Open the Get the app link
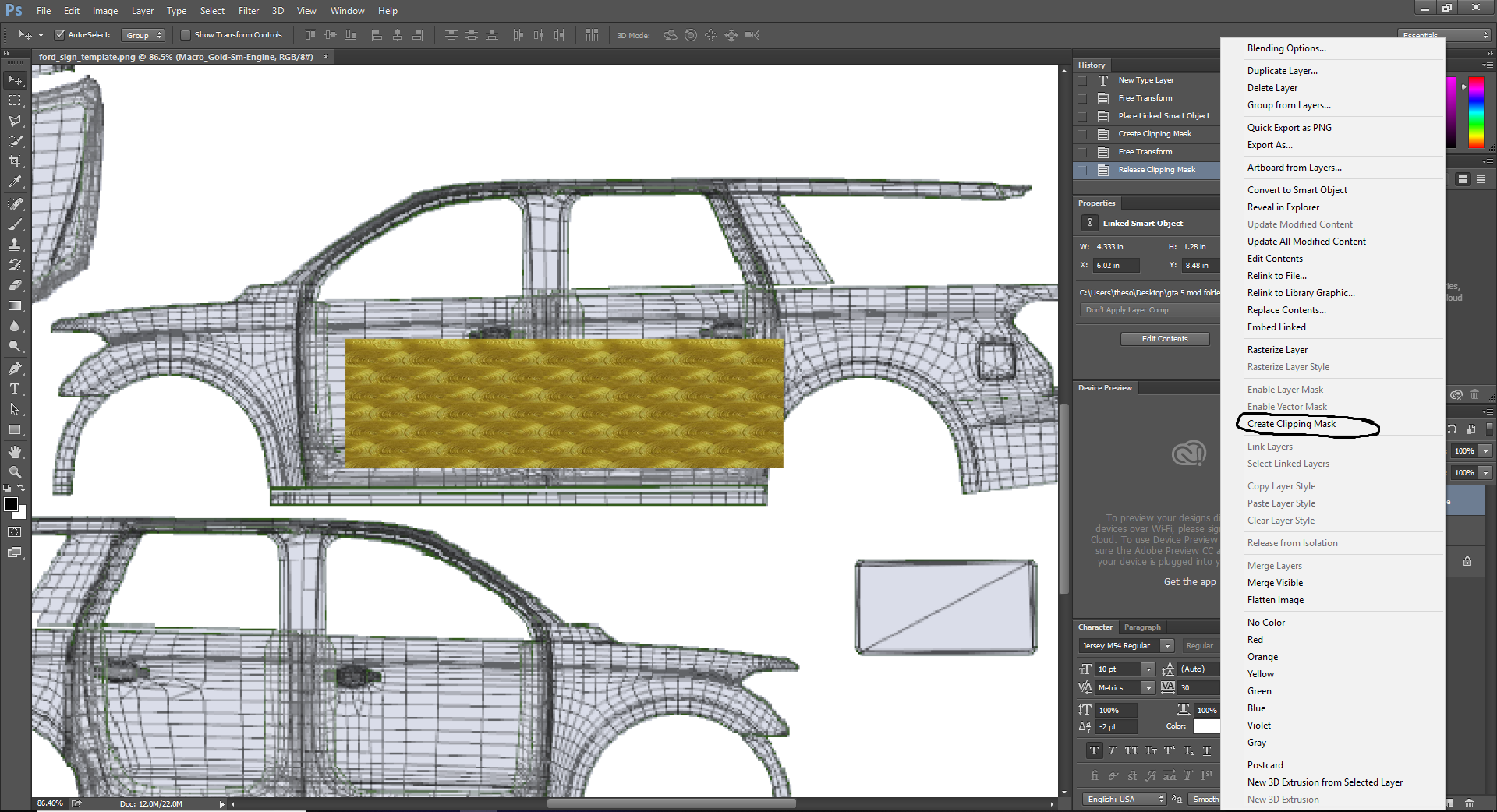This screenshot has width=1497, height=812. [1189, 582]
